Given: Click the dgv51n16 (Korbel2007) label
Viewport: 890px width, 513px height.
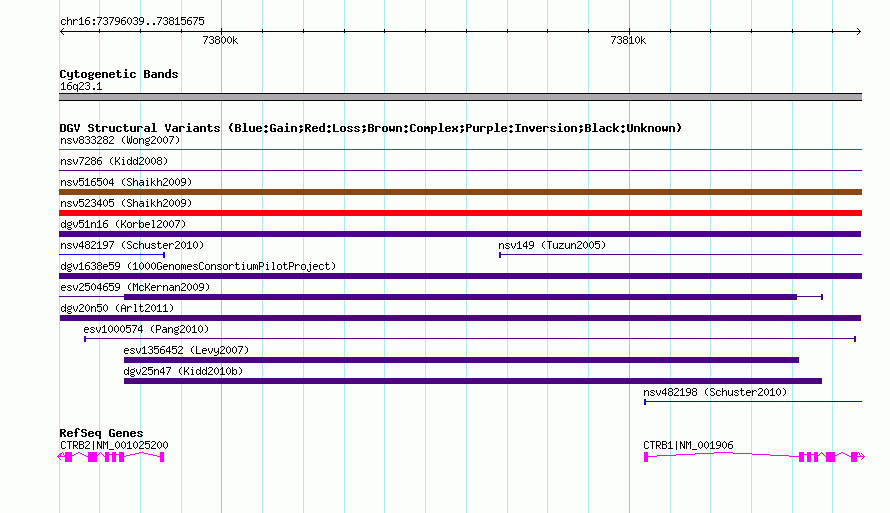Looking at the screenshot, I should coord(123,224).
